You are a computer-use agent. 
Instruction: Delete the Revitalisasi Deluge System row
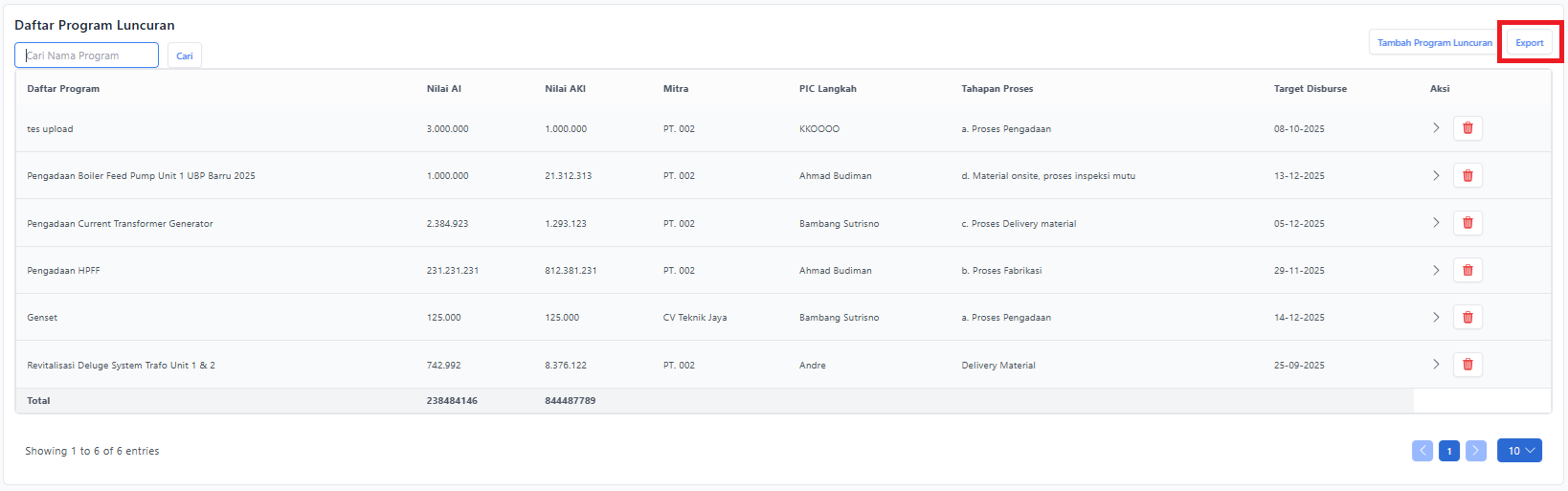pos(1467,365)
